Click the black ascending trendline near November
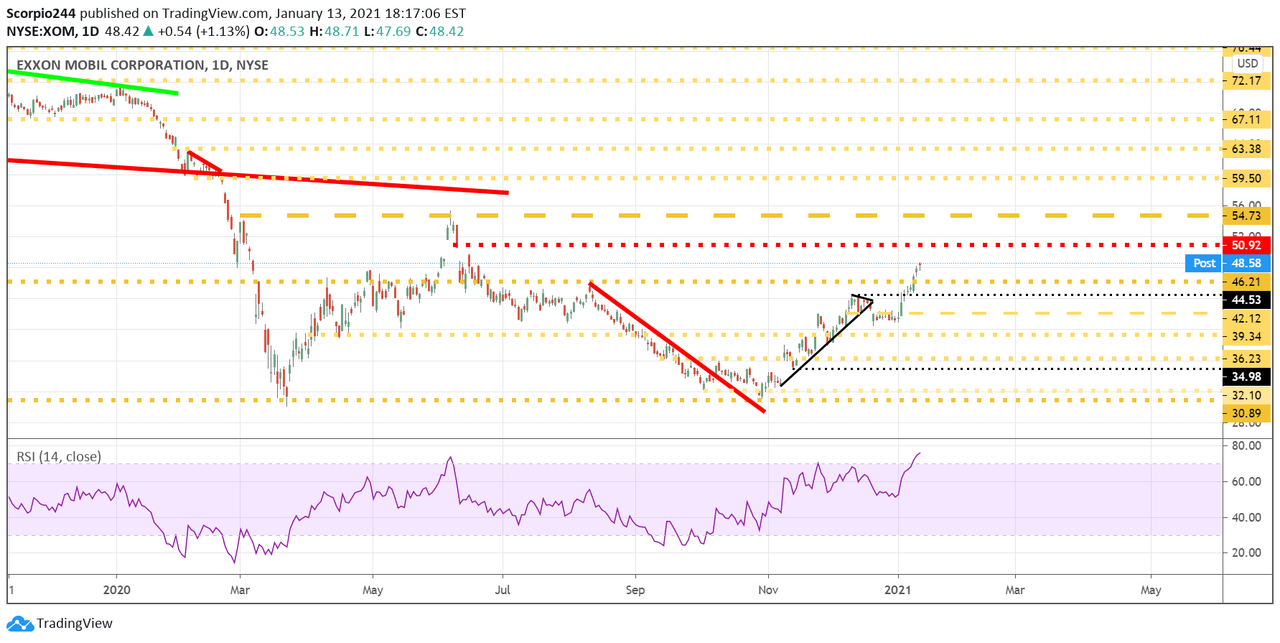Viewport: 1280px width, 643px height. 826,342
